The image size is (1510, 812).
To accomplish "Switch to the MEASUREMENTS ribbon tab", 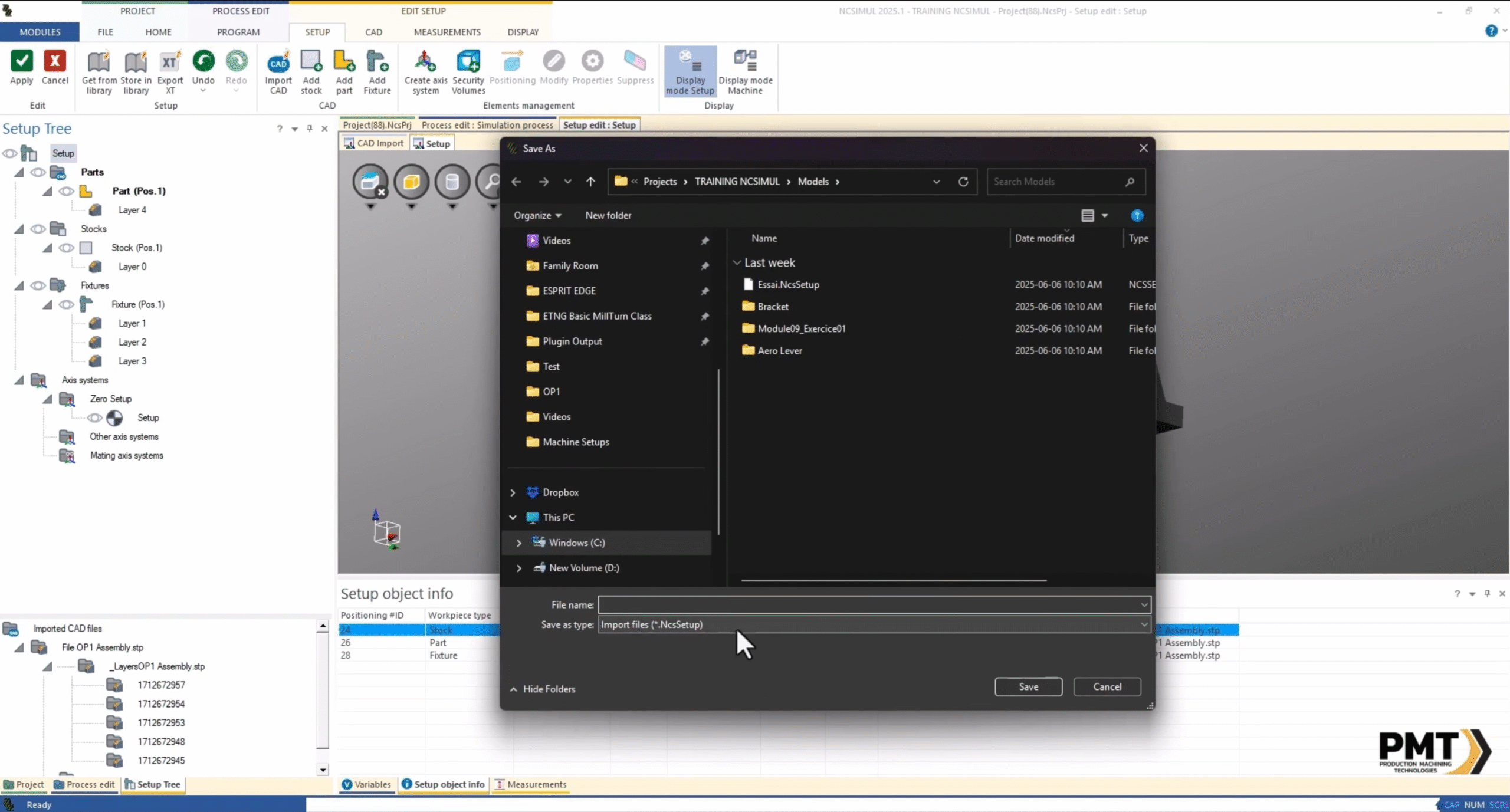I will pos(447,32).
